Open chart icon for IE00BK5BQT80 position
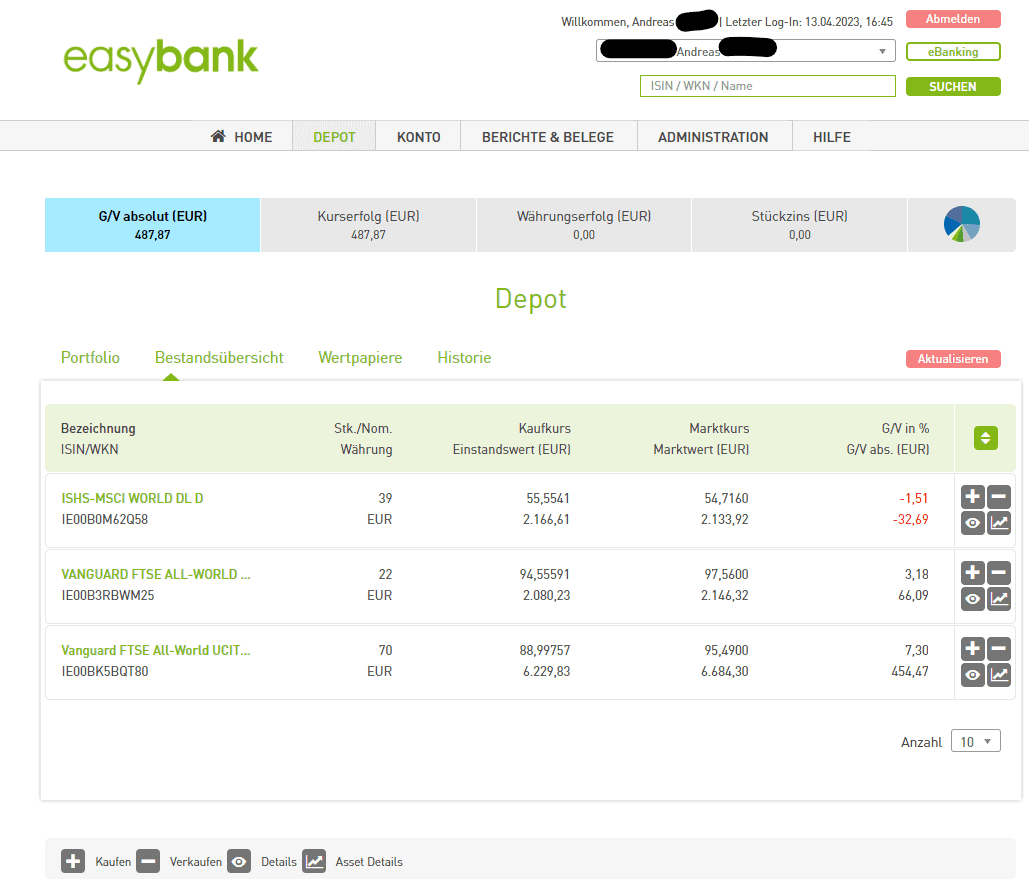The image size is (1029, 893). click(x=999, y=675)
